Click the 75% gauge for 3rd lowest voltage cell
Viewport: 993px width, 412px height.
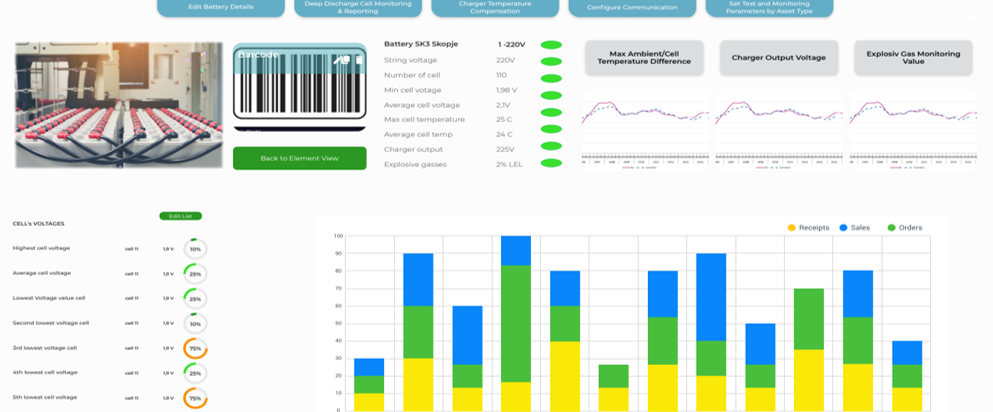pyautogui.click(x=195, y=348)
